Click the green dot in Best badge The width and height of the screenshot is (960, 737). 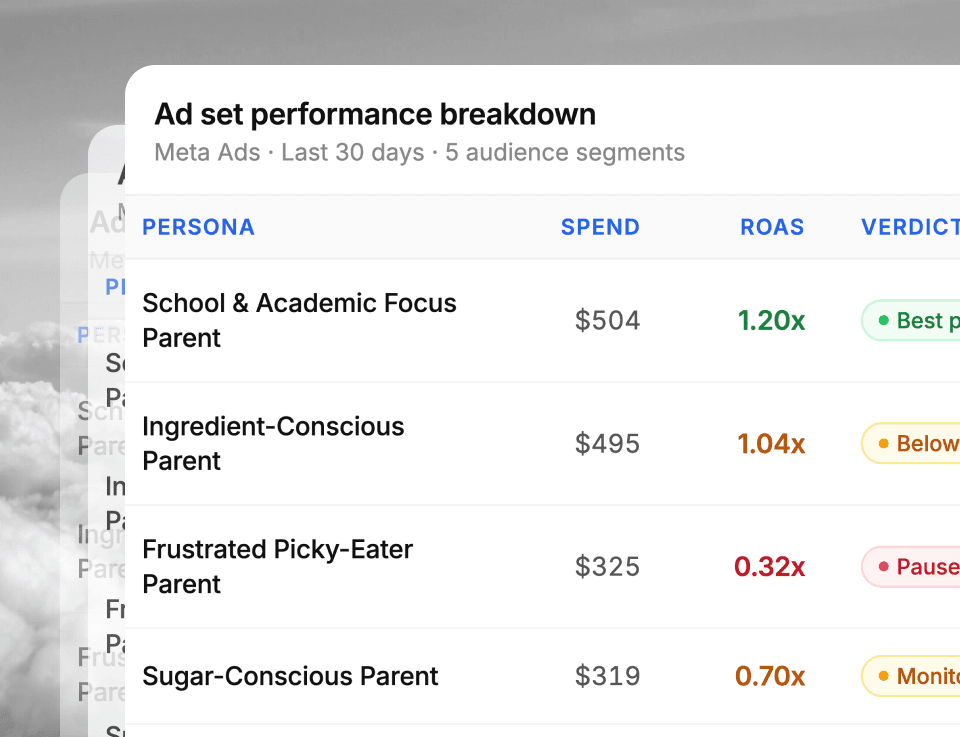pos(884,321)
